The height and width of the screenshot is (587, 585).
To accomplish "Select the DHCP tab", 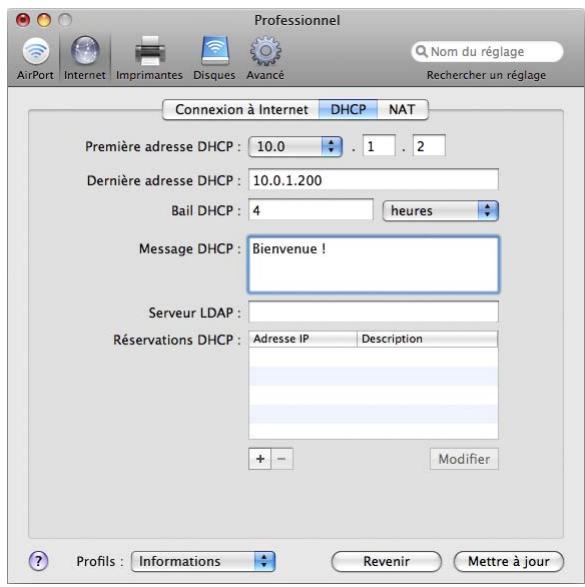I will pos(348,110).
